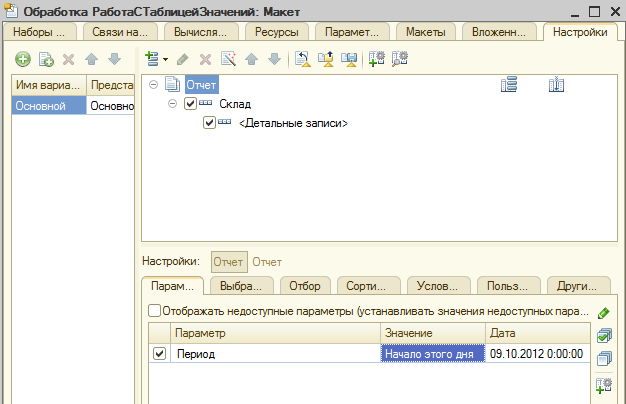Add a new structure element with green plus list icon
This screenshot has height=404, width=626.
tap(152, 59)
